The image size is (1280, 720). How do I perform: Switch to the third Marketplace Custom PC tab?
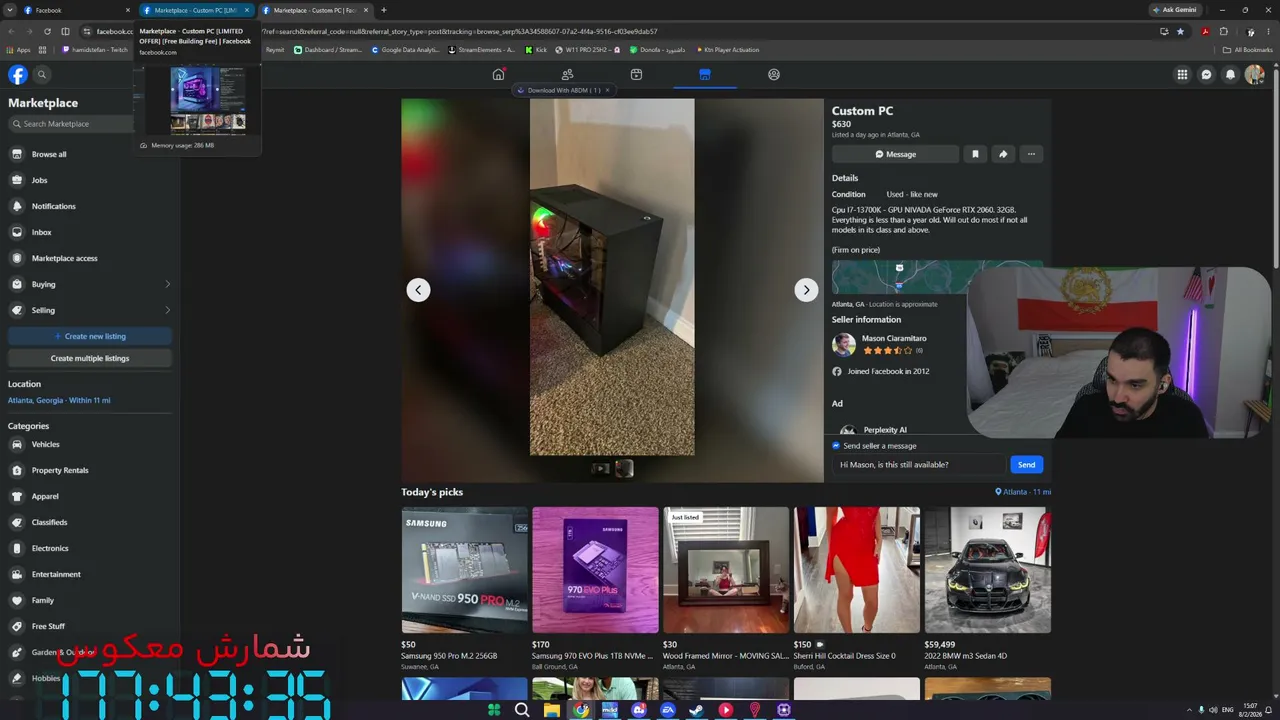(314, 10)
